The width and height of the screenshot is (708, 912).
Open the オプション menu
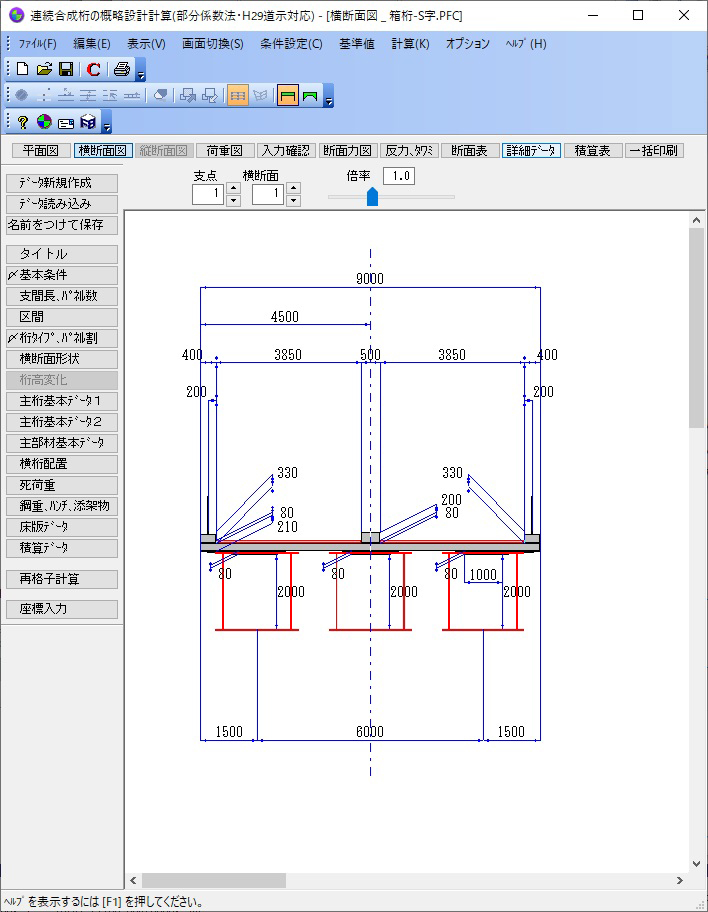[468, 44]
